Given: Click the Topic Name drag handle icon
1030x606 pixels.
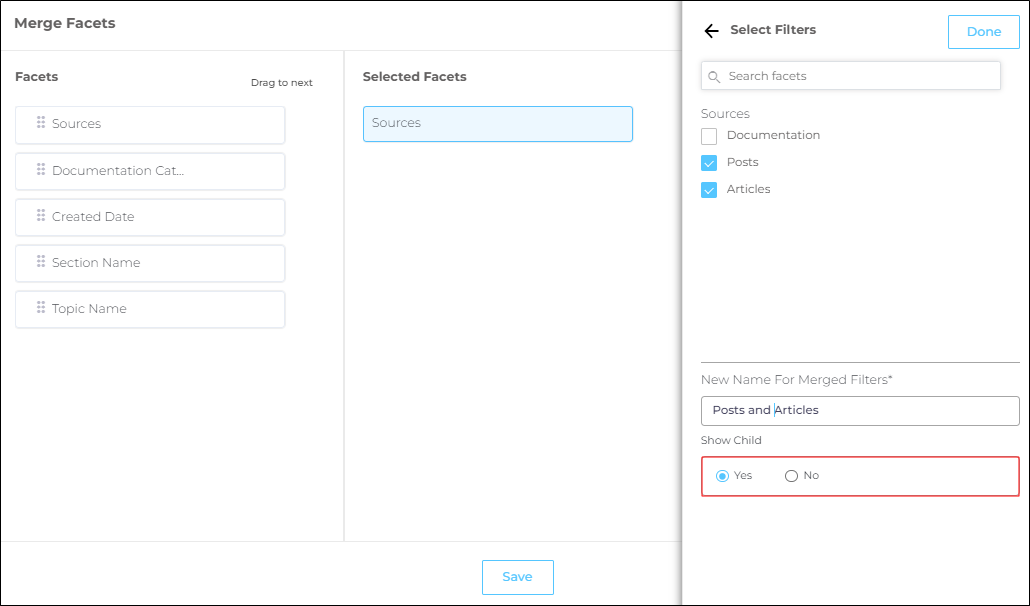Looking at the screenshot, I should click(x=41, y=308).
